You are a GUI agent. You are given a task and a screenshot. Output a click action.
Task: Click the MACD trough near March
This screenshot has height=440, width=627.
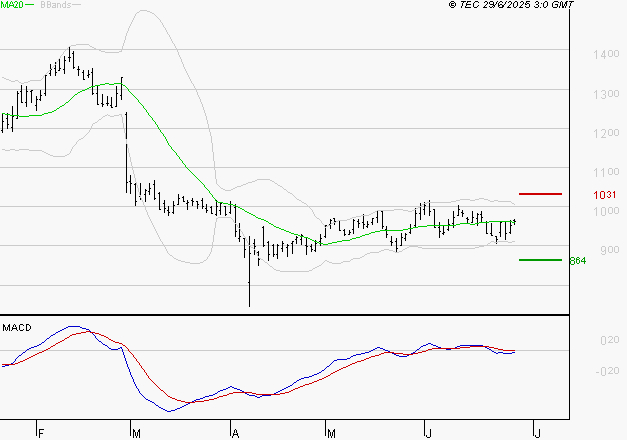pos(169,410)
